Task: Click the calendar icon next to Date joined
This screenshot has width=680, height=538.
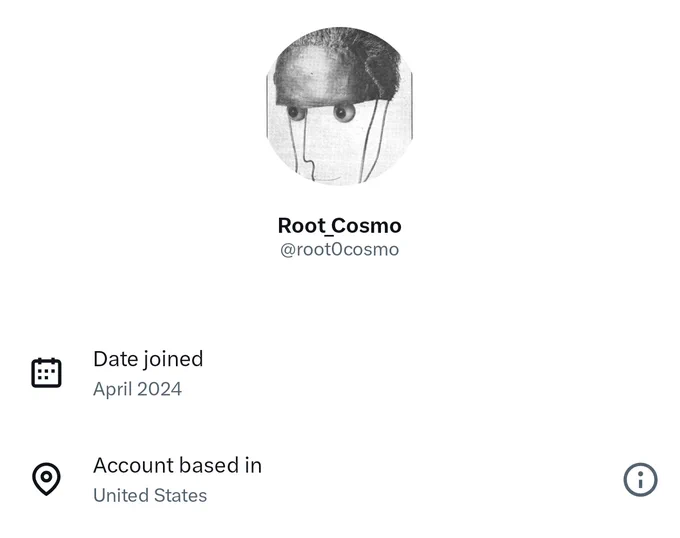Action: point(46,373)
